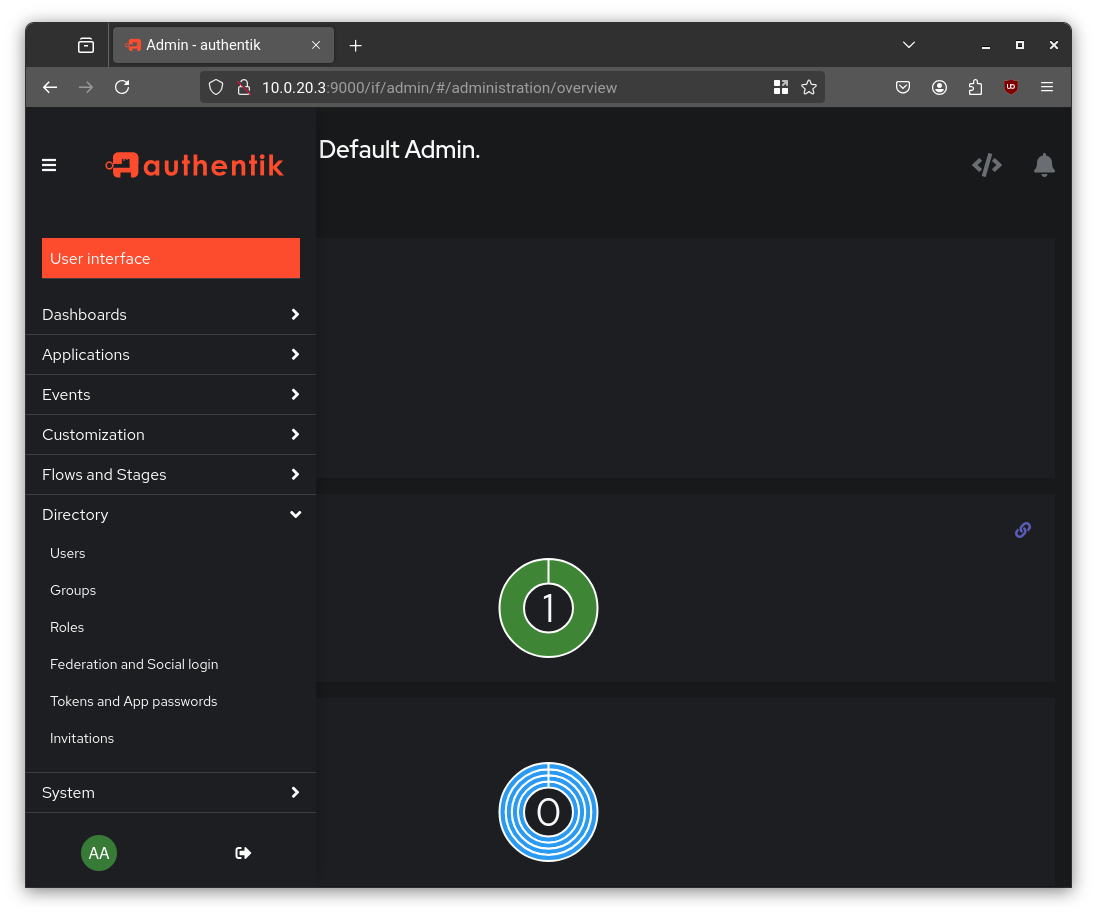Open Invitations page
The height and width of the screenshot is (916, 1097).
pos(82,738)
